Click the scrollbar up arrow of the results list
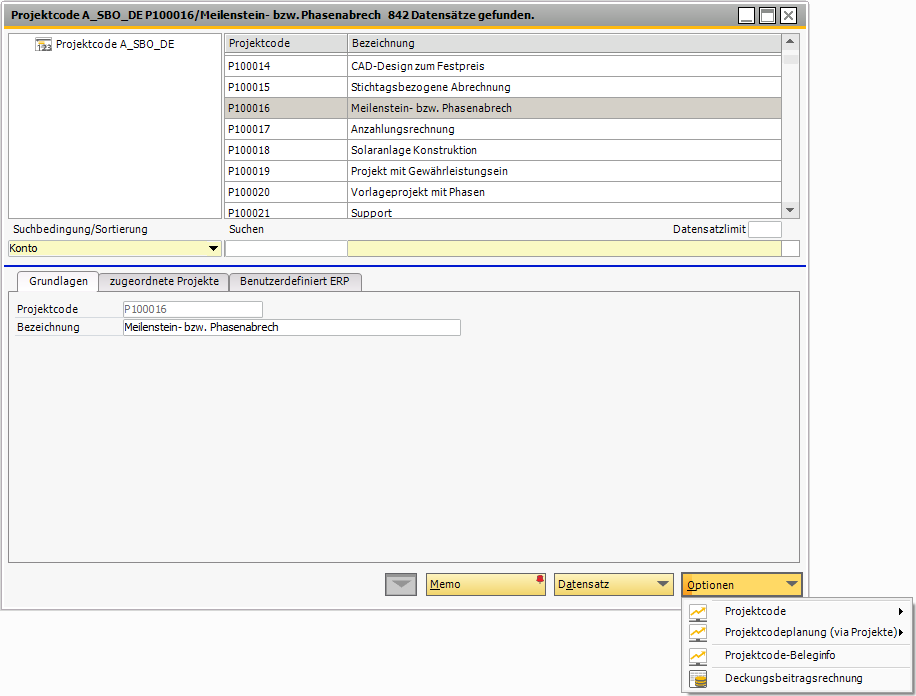This screenshot has height=696, width=916. click(x=789, y=42)
